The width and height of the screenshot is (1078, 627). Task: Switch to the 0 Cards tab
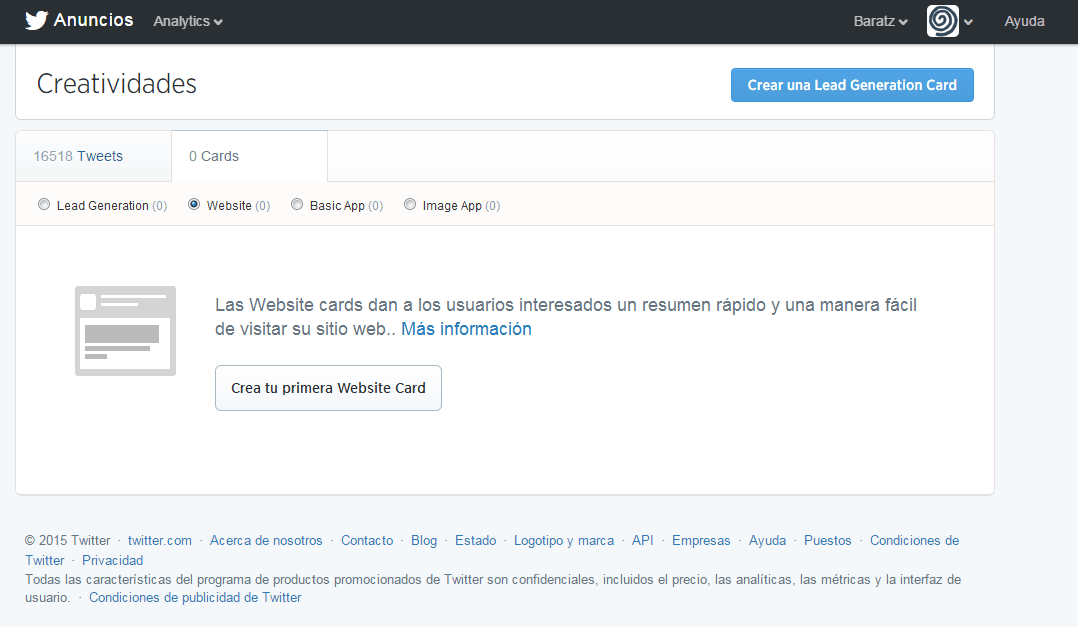[x=250, y=156]
